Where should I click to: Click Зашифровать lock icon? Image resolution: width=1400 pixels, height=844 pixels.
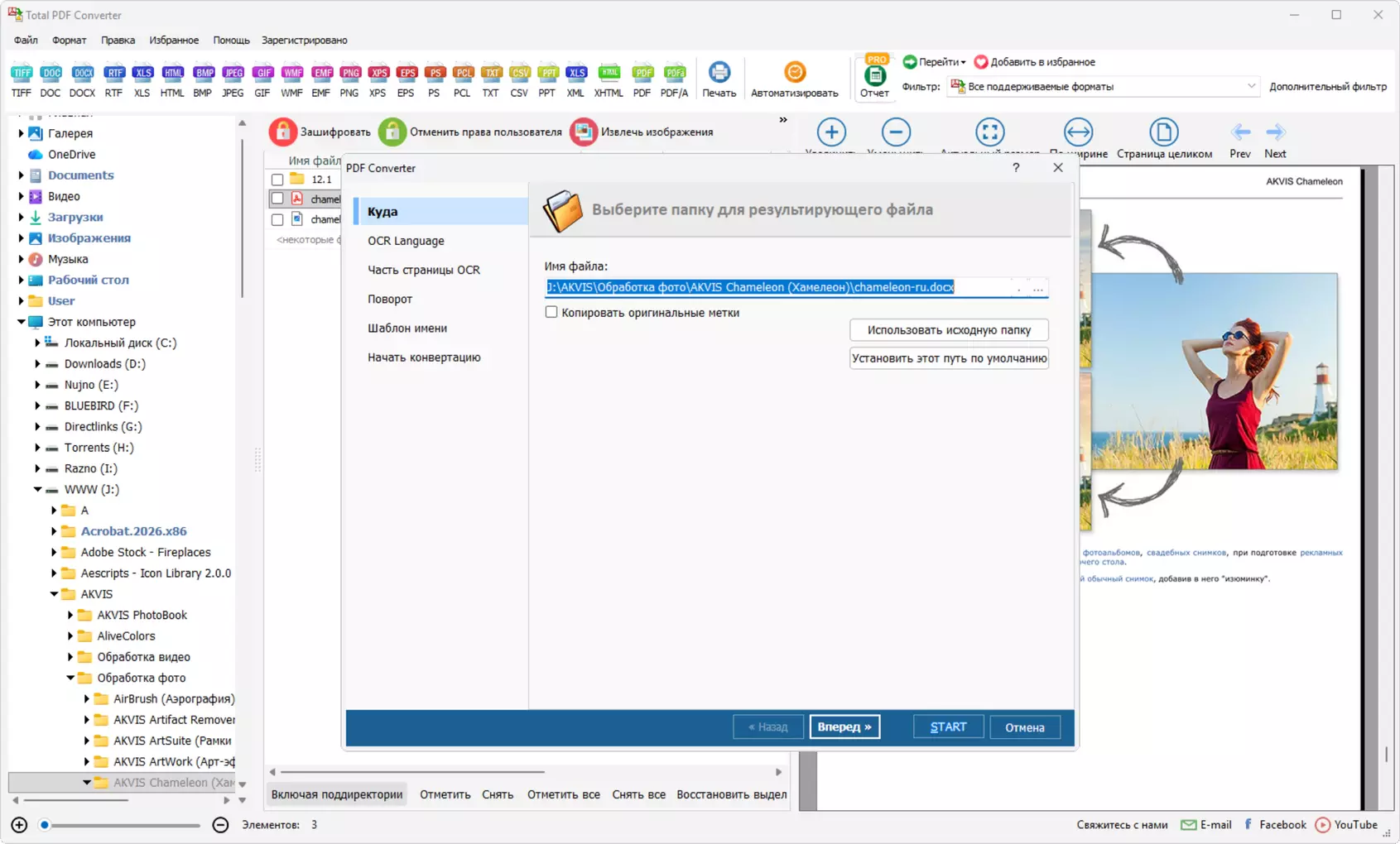pyautogui.click(x=282, y=132)
